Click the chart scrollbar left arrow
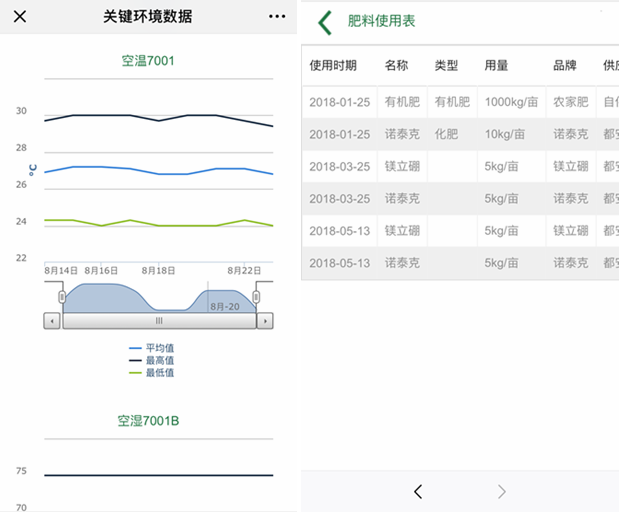 52,321
